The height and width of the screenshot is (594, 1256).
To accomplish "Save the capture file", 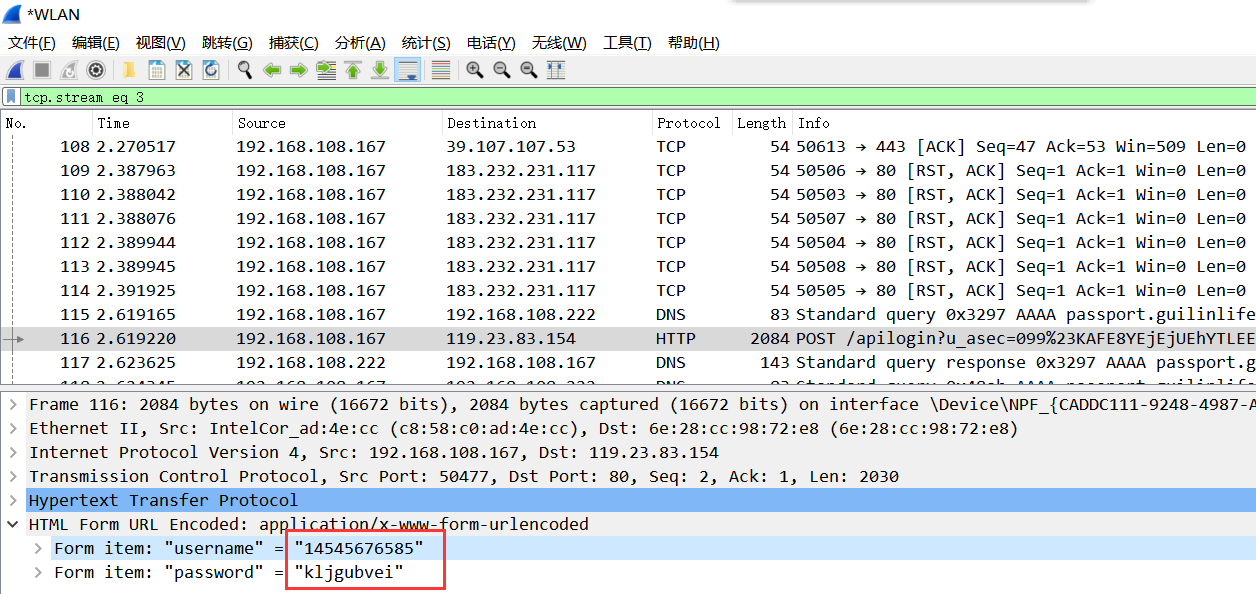I will (157, 70).
